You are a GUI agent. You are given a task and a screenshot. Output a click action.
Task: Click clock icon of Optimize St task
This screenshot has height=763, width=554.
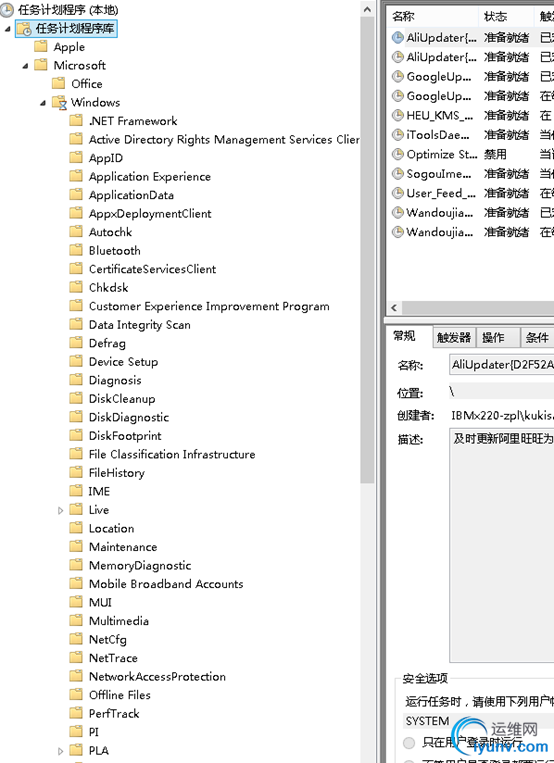398,154
